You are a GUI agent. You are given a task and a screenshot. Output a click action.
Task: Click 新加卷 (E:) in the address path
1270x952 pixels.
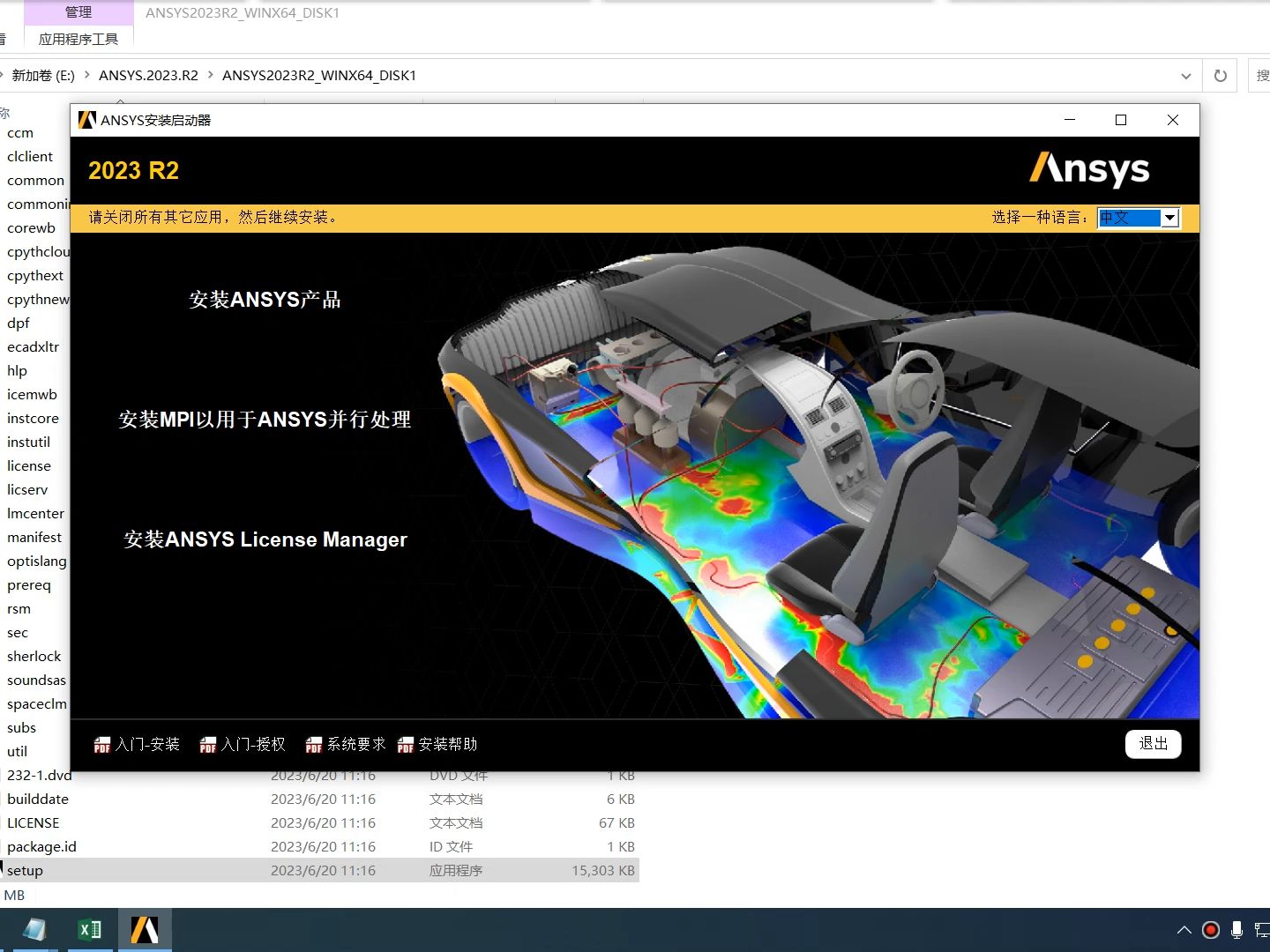[x=43, y=76]
